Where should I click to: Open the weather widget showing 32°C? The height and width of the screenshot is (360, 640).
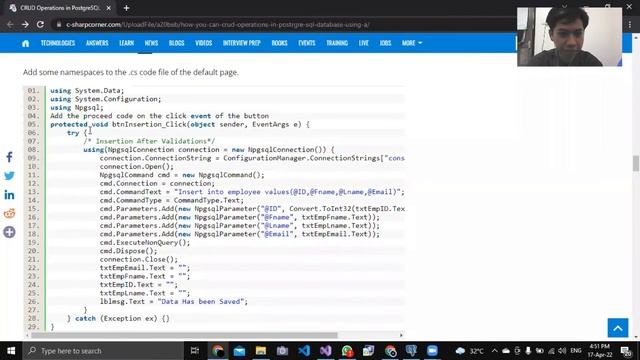coord(469,351)
